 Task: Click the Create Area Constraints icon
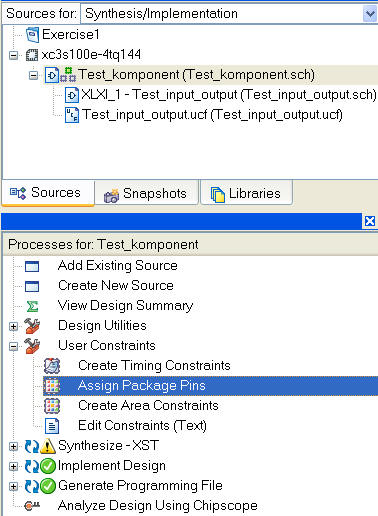[52, 406]
